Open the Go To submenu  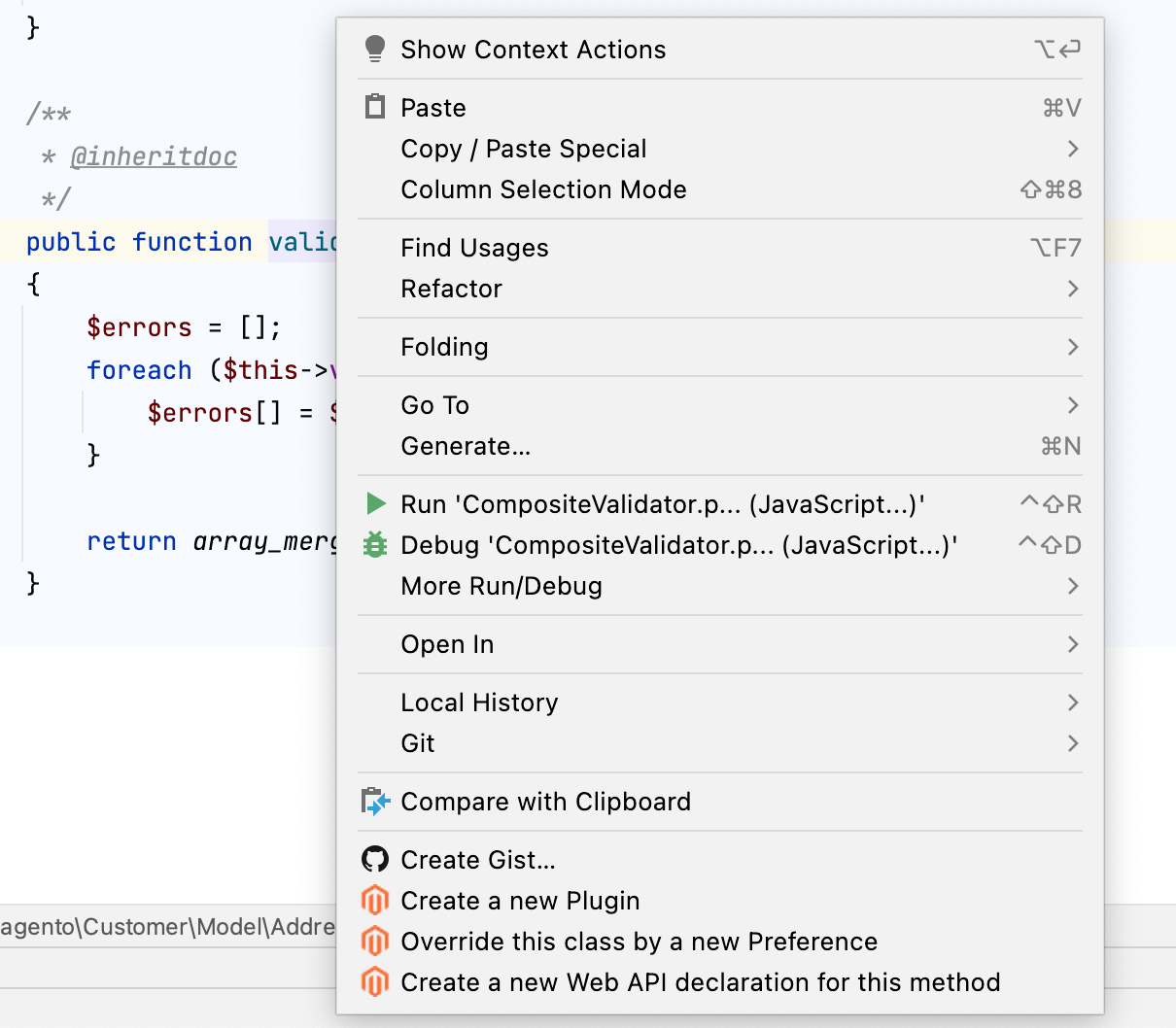pos(434,405)
